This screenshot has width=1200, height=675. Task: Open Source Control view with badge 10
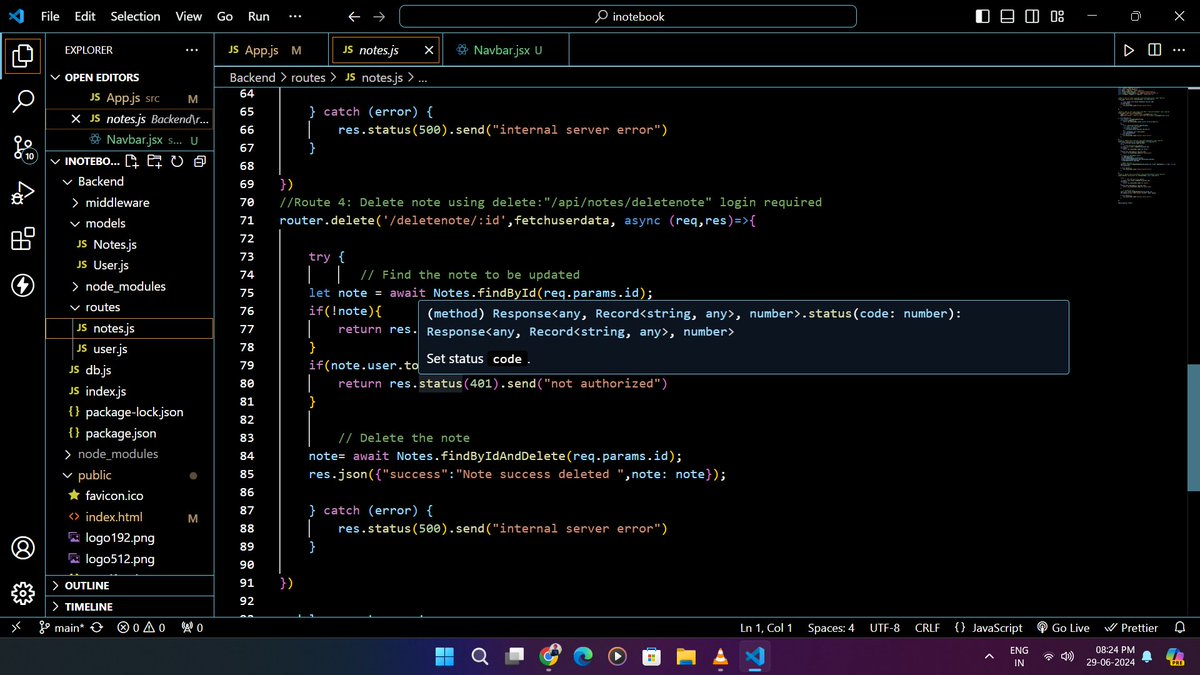click(22, 147)
